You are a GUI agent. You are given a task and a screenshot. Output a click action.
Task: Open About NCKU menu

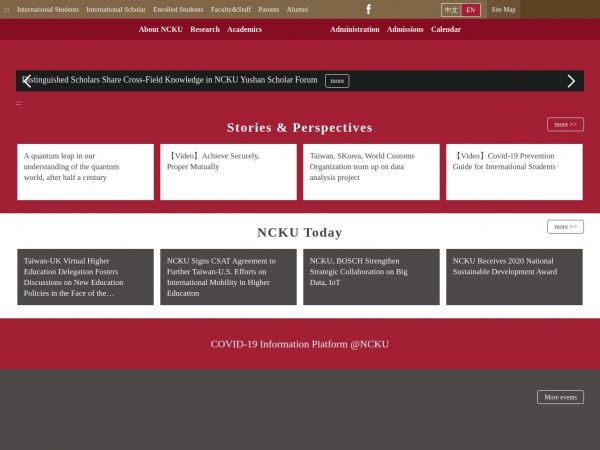161,29
